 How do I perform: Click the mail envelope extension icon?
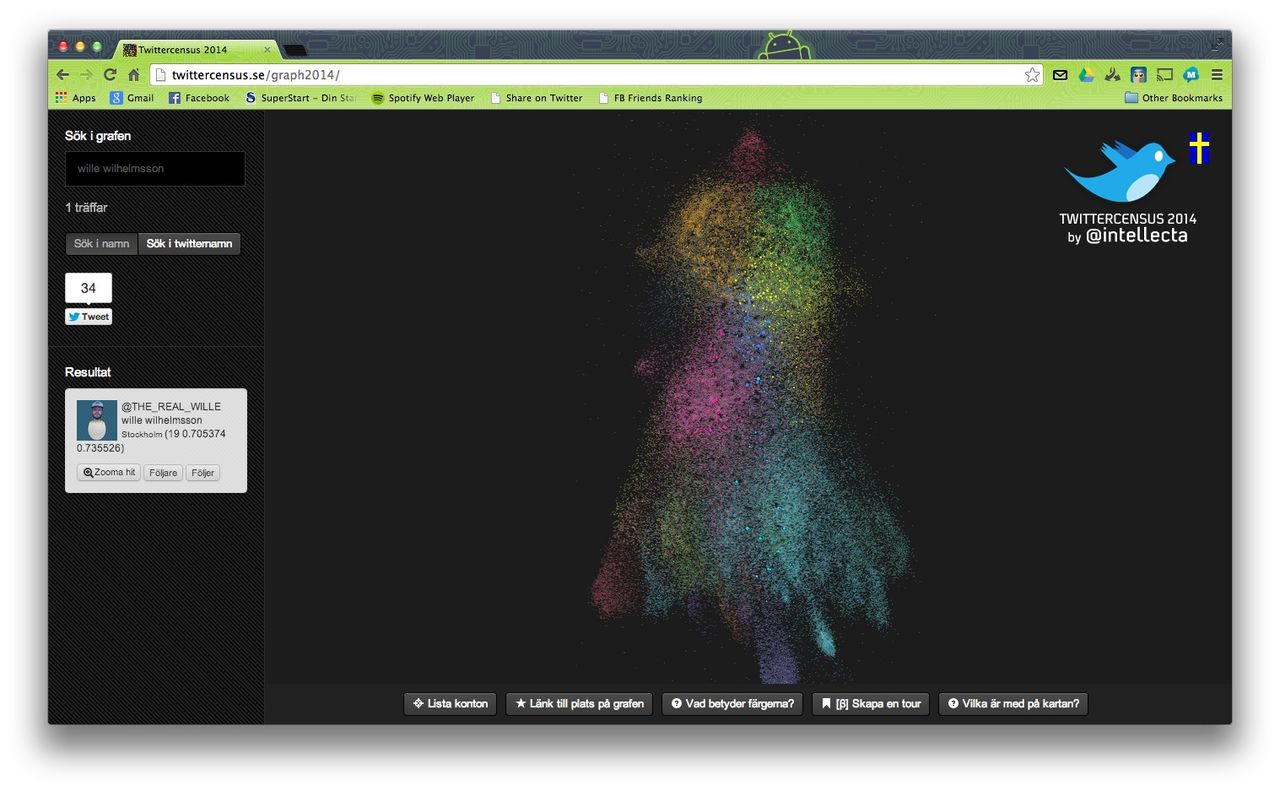[1060, 75]
